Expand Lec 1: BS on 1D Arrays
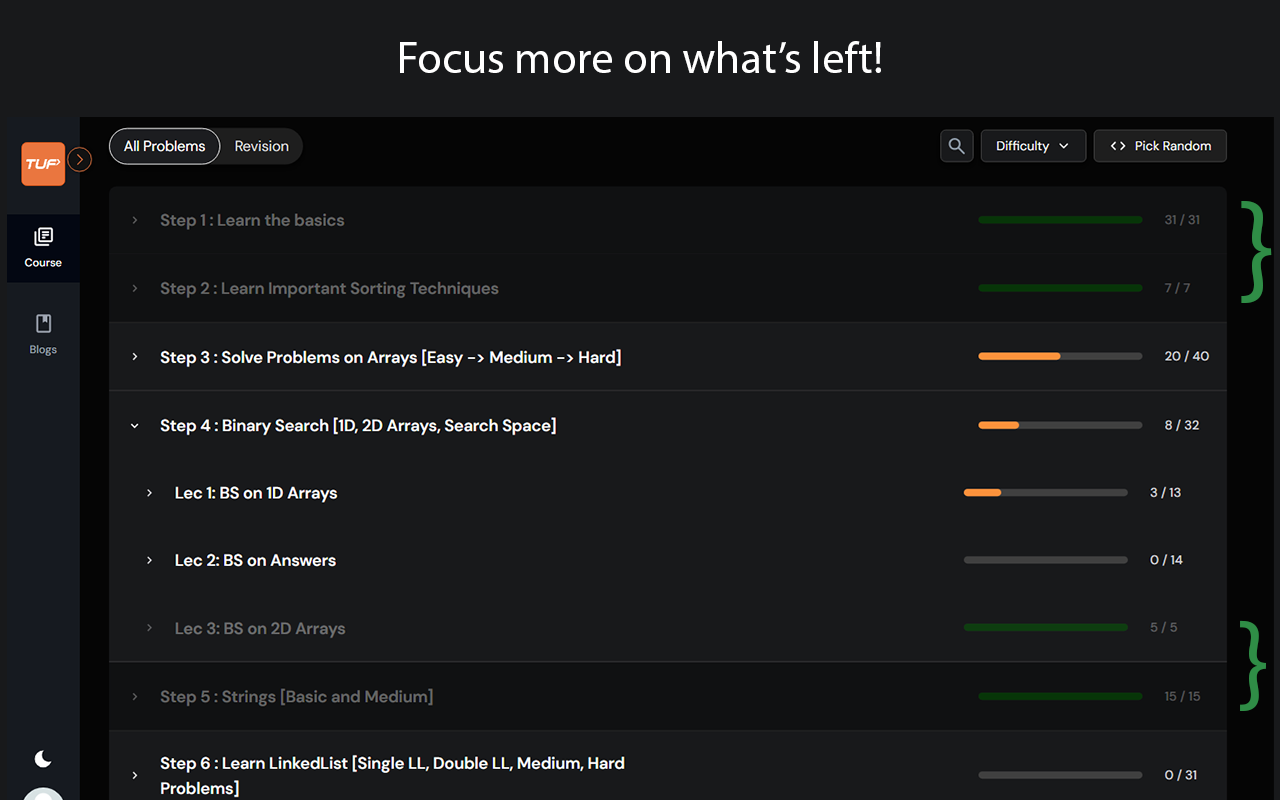 149,493
